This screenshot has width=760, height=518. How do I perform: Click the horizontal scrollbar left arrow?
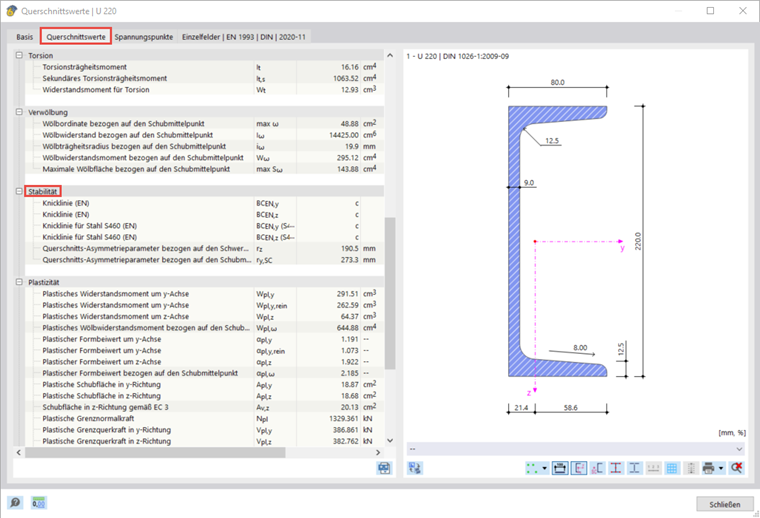tap(19, 453)
